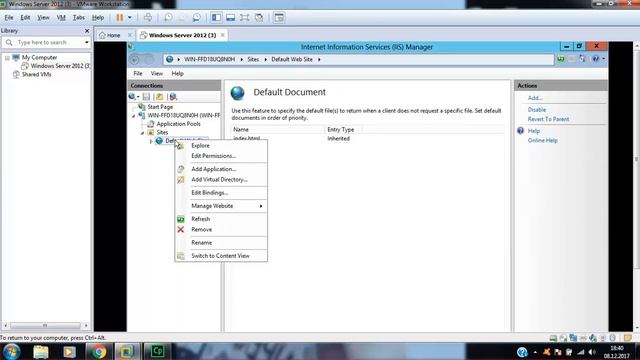
Task: Click the Unity mode toolbar icon
Action: tap(259, 18)
